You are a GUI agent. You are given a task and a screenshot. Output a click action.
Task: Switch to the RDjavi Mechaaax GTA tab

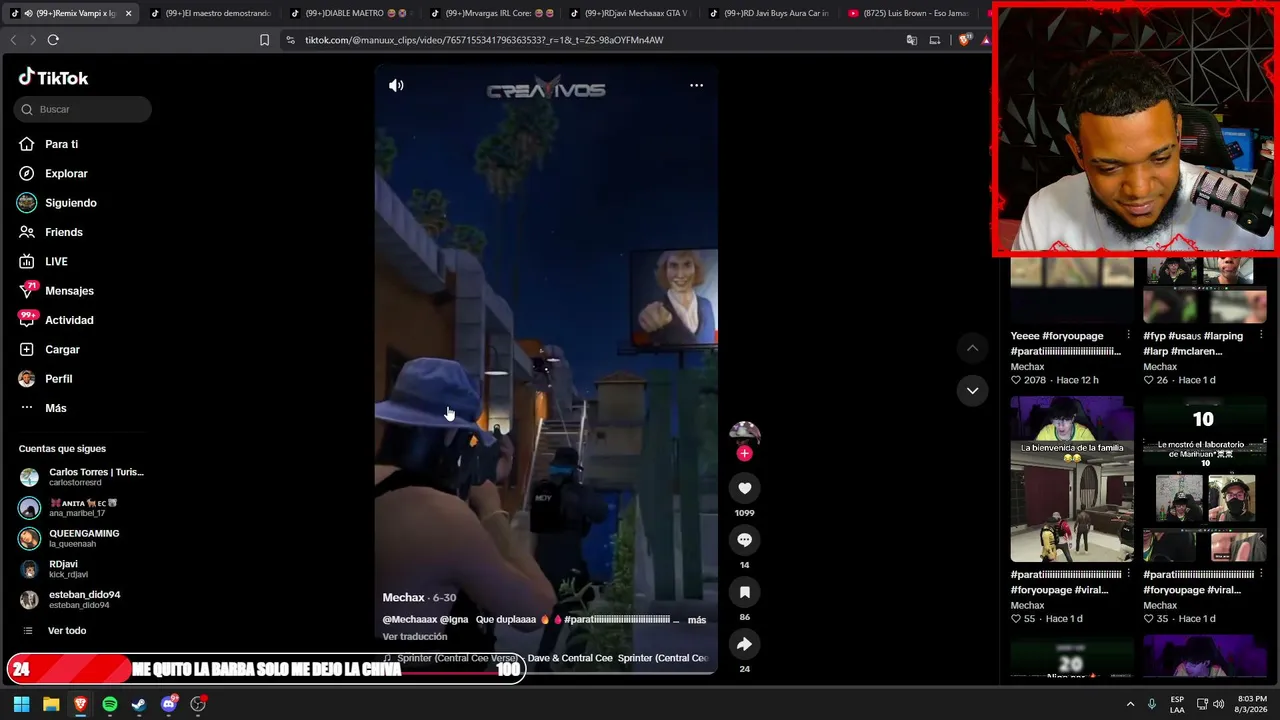(630, 13)
